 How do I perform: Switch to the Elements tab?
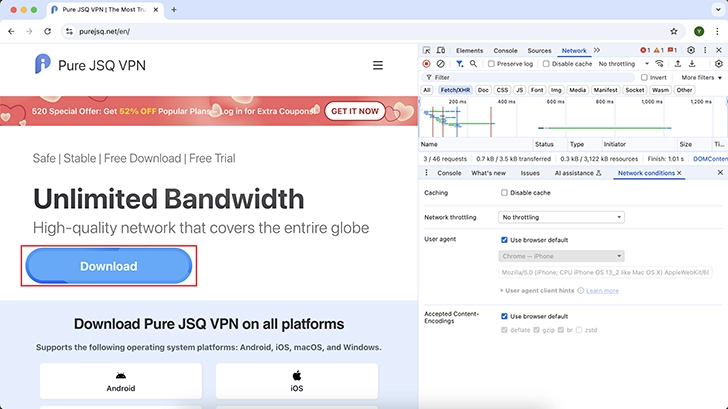click(x=469, y=50)
